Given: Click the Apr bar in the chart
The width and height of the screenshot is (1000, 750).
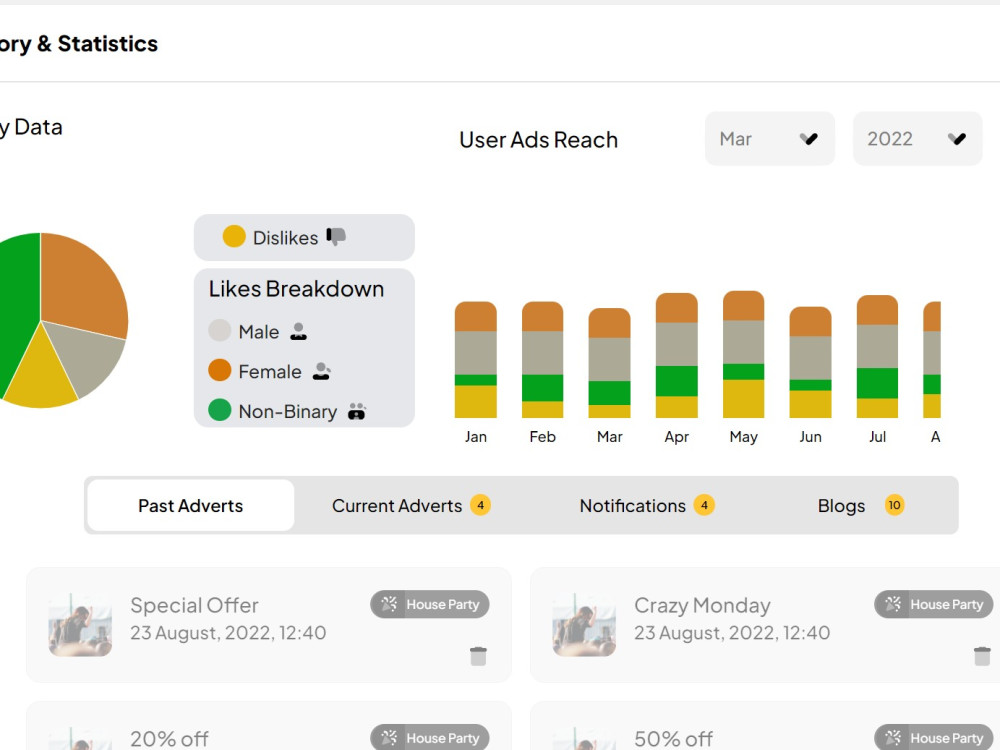Looking at the screenshot, I should (677, 355).
